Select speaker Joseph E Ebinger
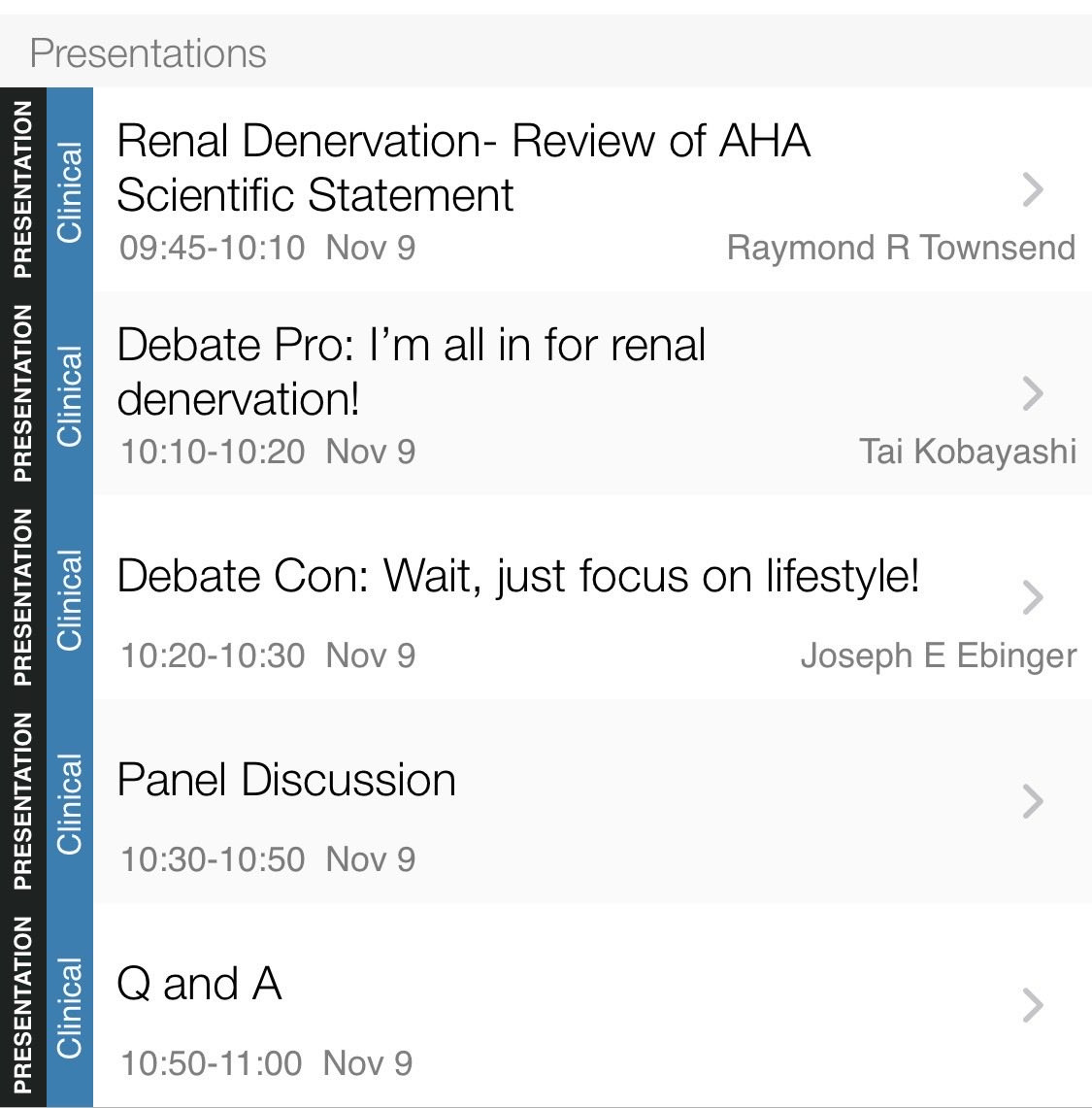 coord(939,655)
